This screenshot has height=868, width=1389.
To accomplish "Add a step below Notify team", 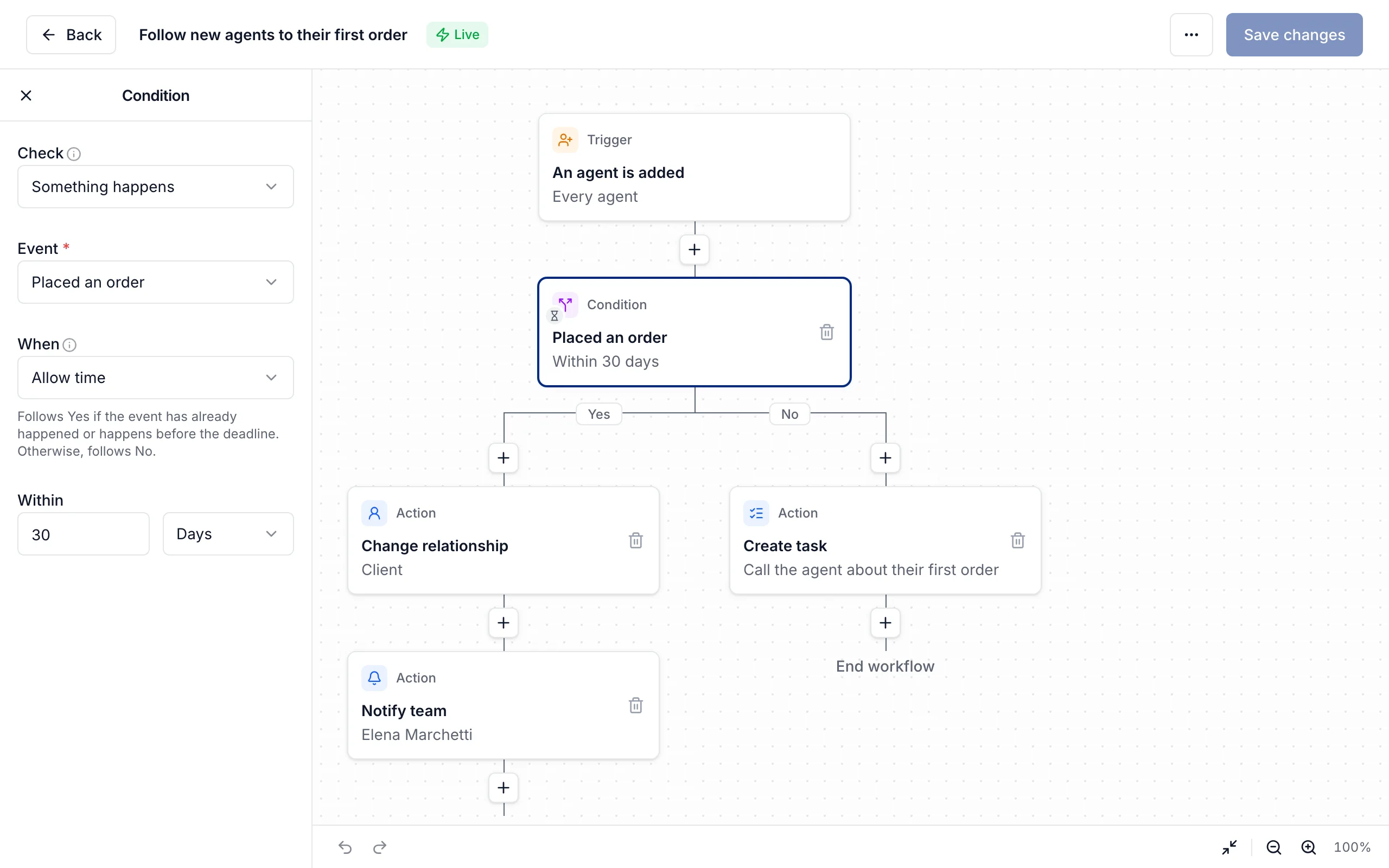I will coord(504,787).
